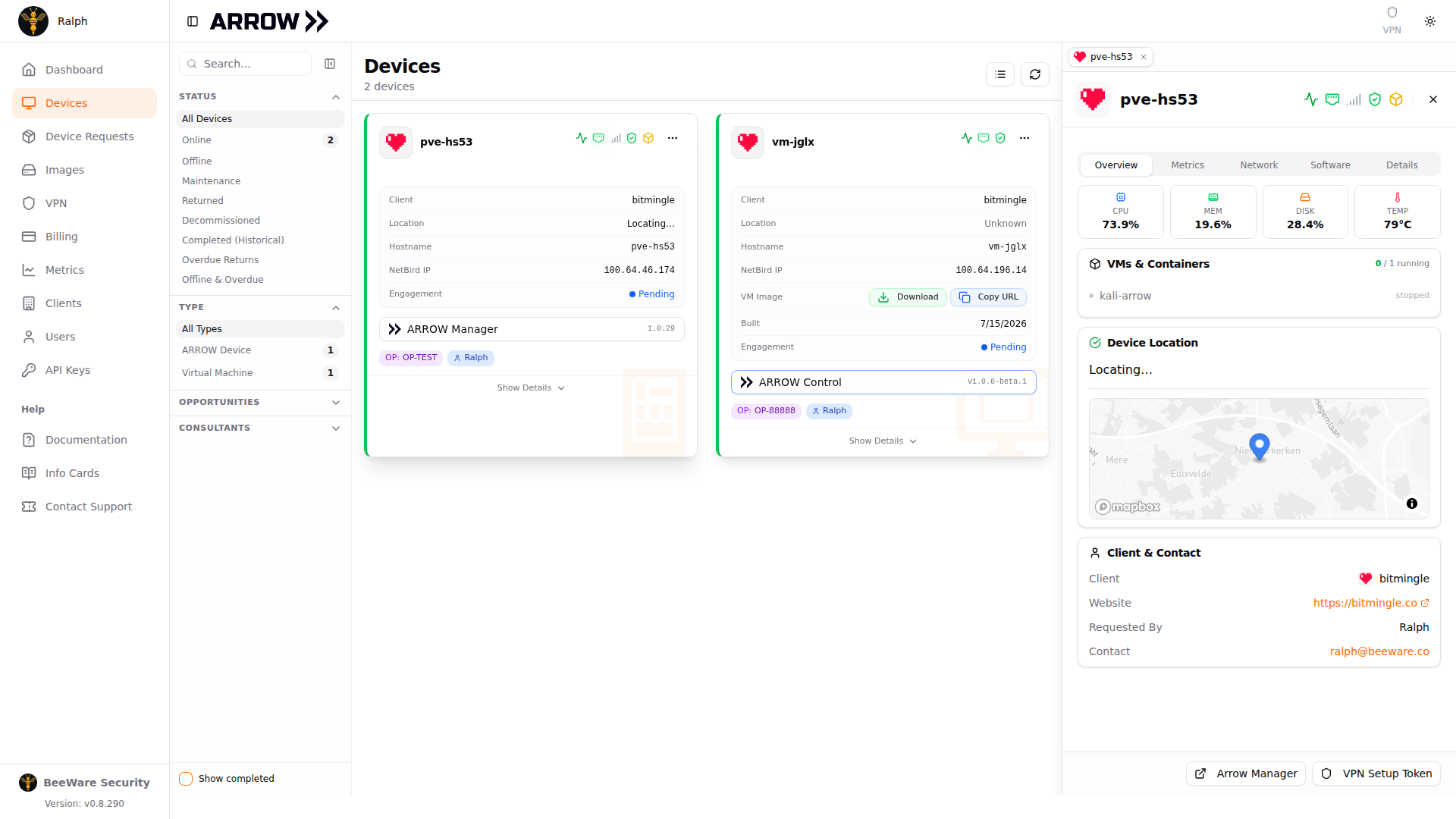The height and width of the screenshot is (819, 1456).
Task: Open Clients in sidebar
Action: pos(85,303)
